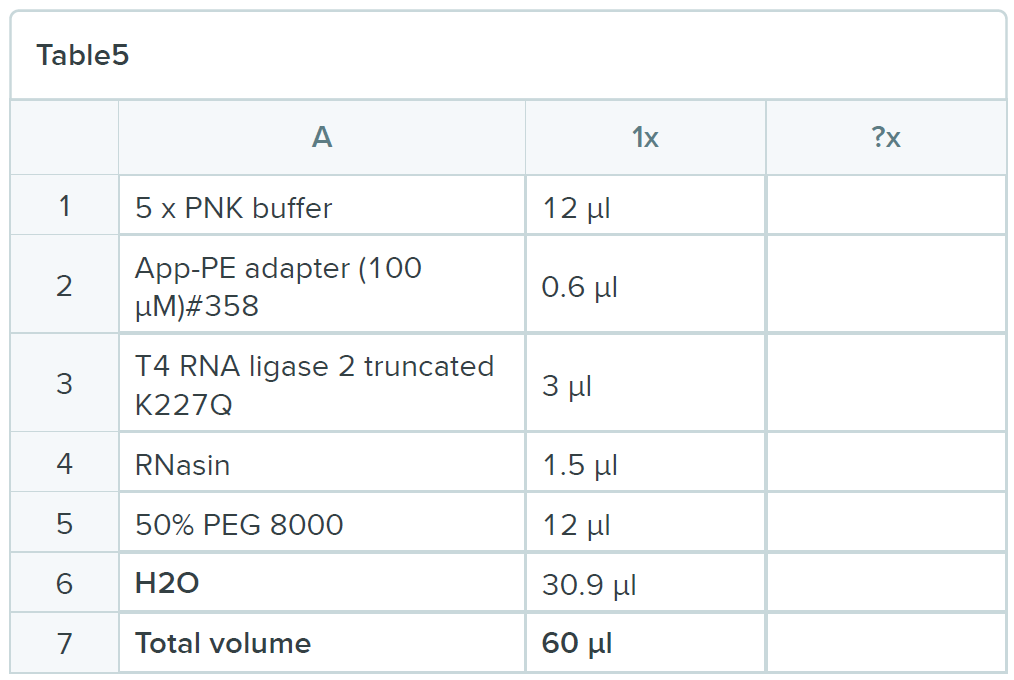The image size is (1014, 680).
Task: Click the empty ?x cell for PNK buffer
Action: 886,207
